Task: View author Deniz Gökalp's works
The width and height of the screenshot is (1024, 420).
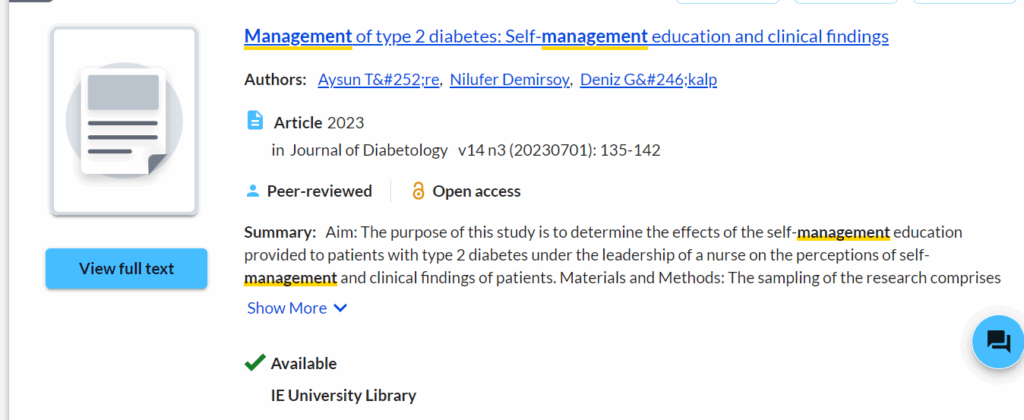Action: click(x=649, y=80)
